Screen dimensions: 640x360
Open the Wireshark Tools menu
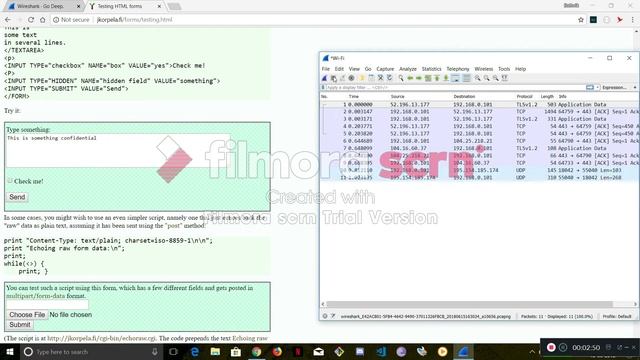[x=504, y=69]
